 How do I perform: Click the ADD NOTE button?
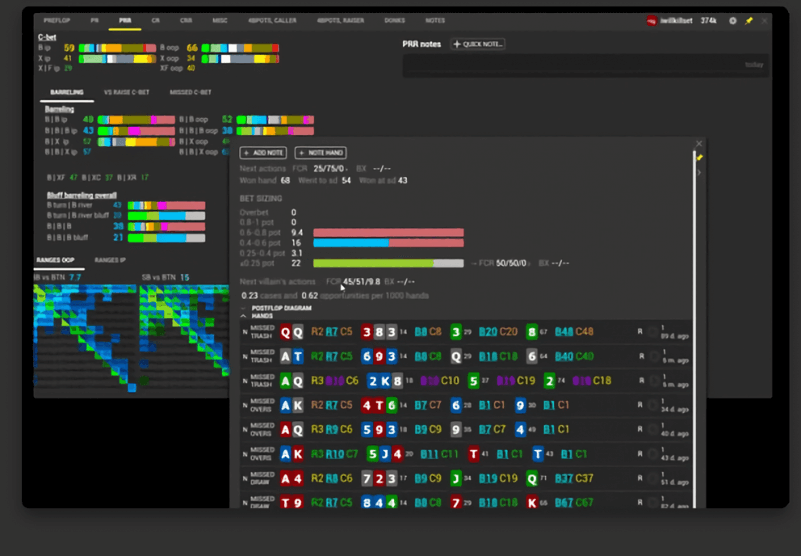(x=263, y=153)
